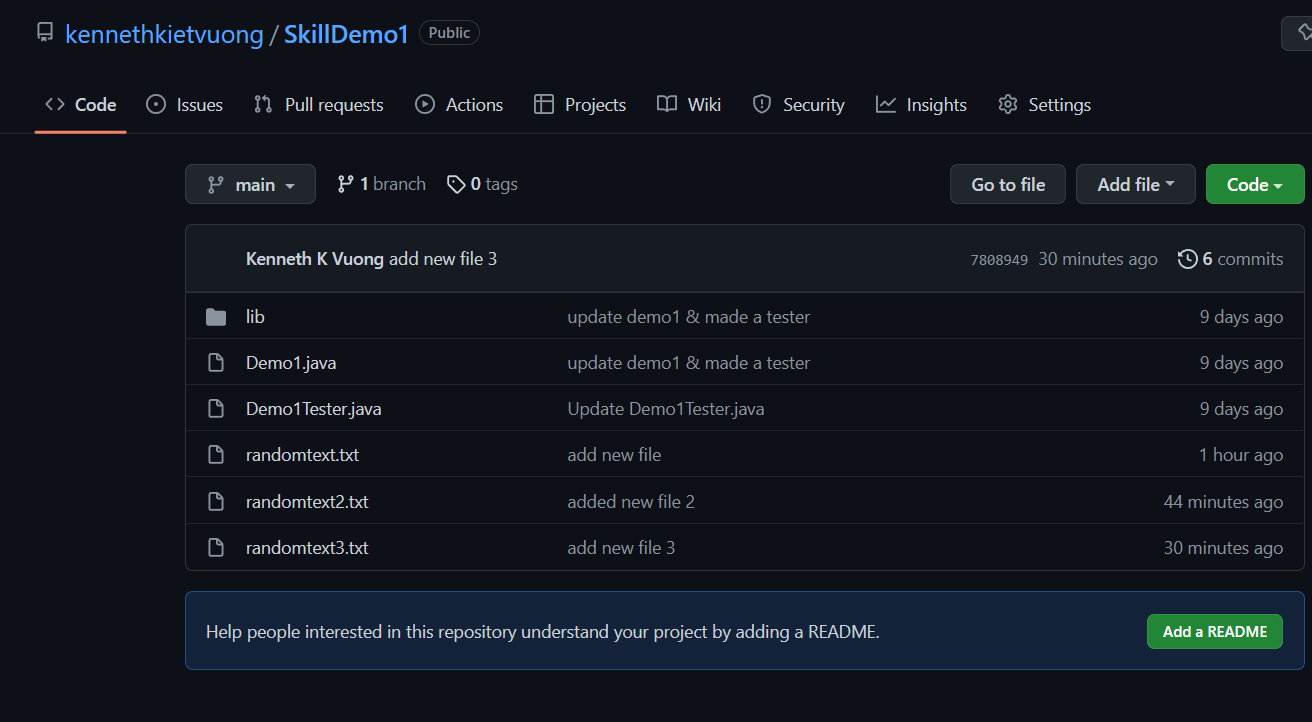This screenshot has width=1312, height=722.
Task: Open commit hash 7808949
Action: (x=999, y=260)
